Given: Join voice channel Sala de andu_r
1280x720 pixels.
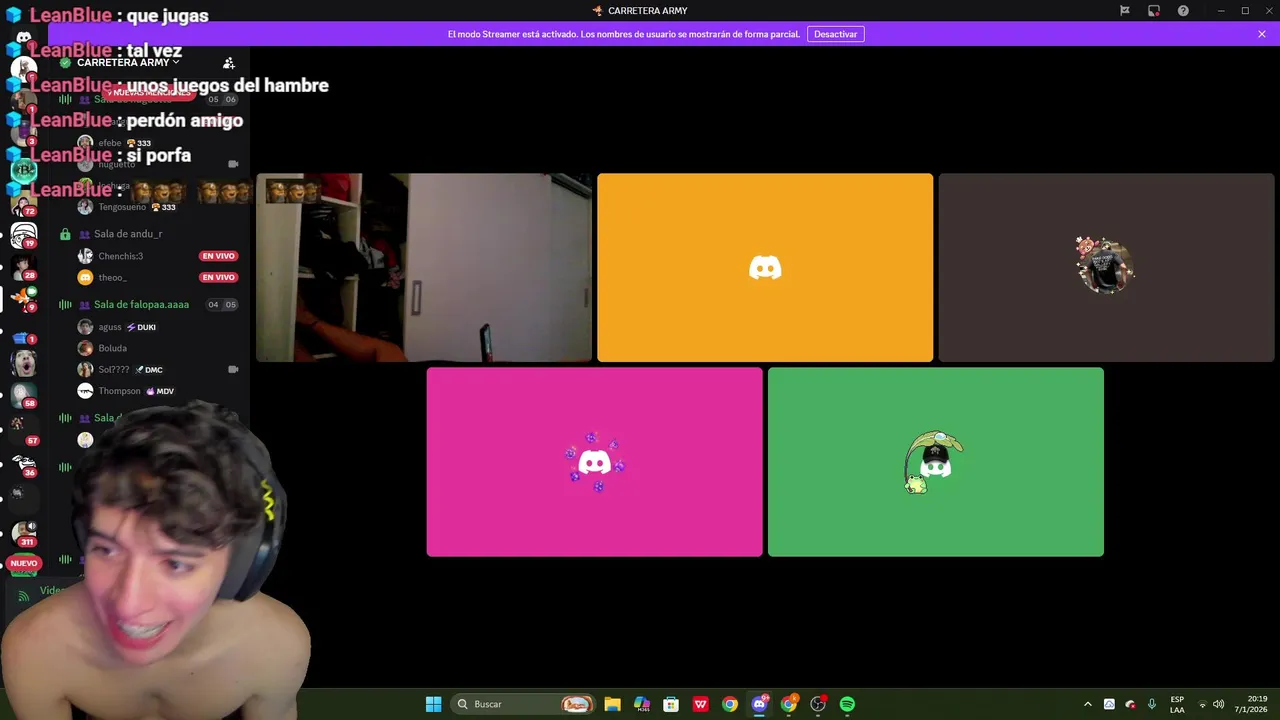Looking at the screenshot, I should pos(128,234).
